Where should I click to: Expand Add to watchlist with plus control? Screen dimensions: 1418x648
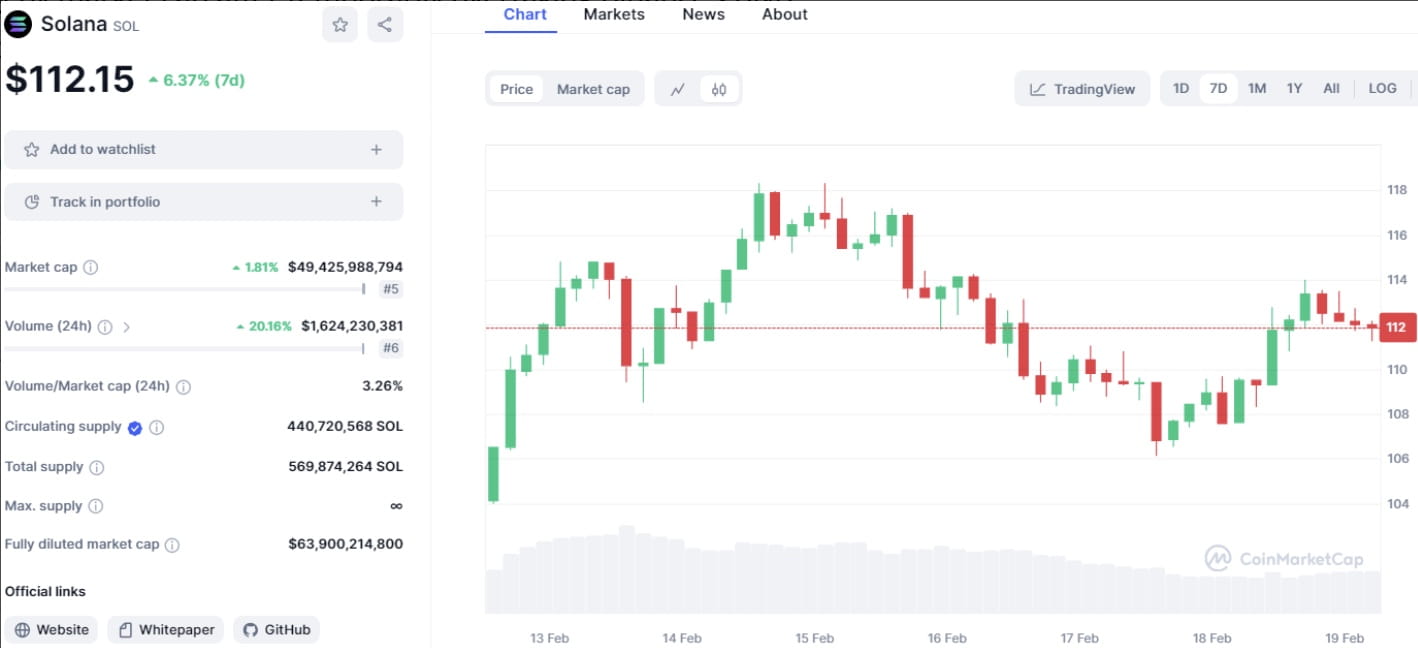coord(376,148)
